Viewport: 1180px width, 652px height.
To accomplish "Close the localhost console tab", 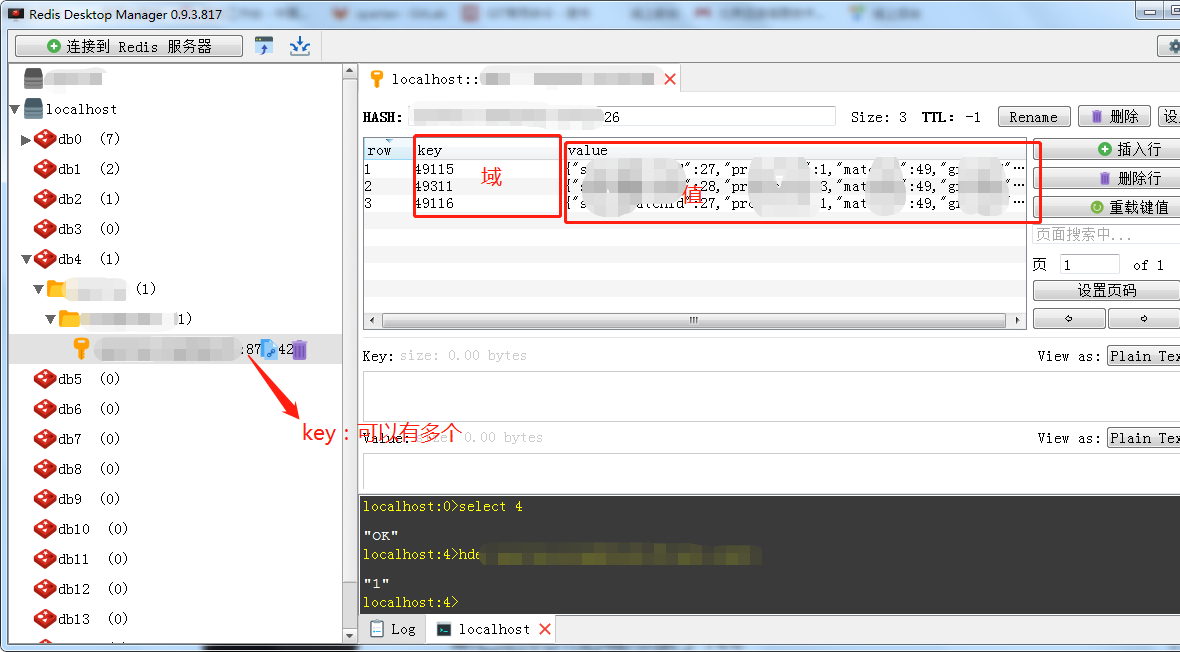I will (x=545, y=629).
